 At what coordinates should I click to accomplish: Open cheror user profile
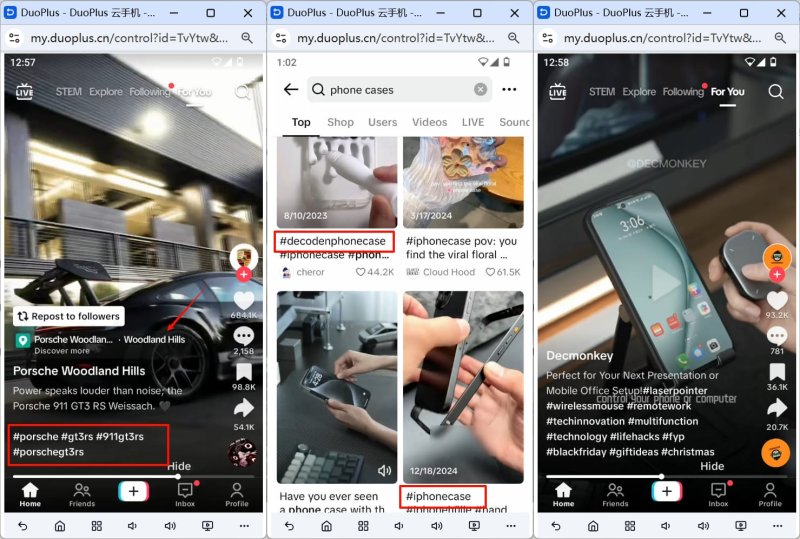tap(304, 272)
